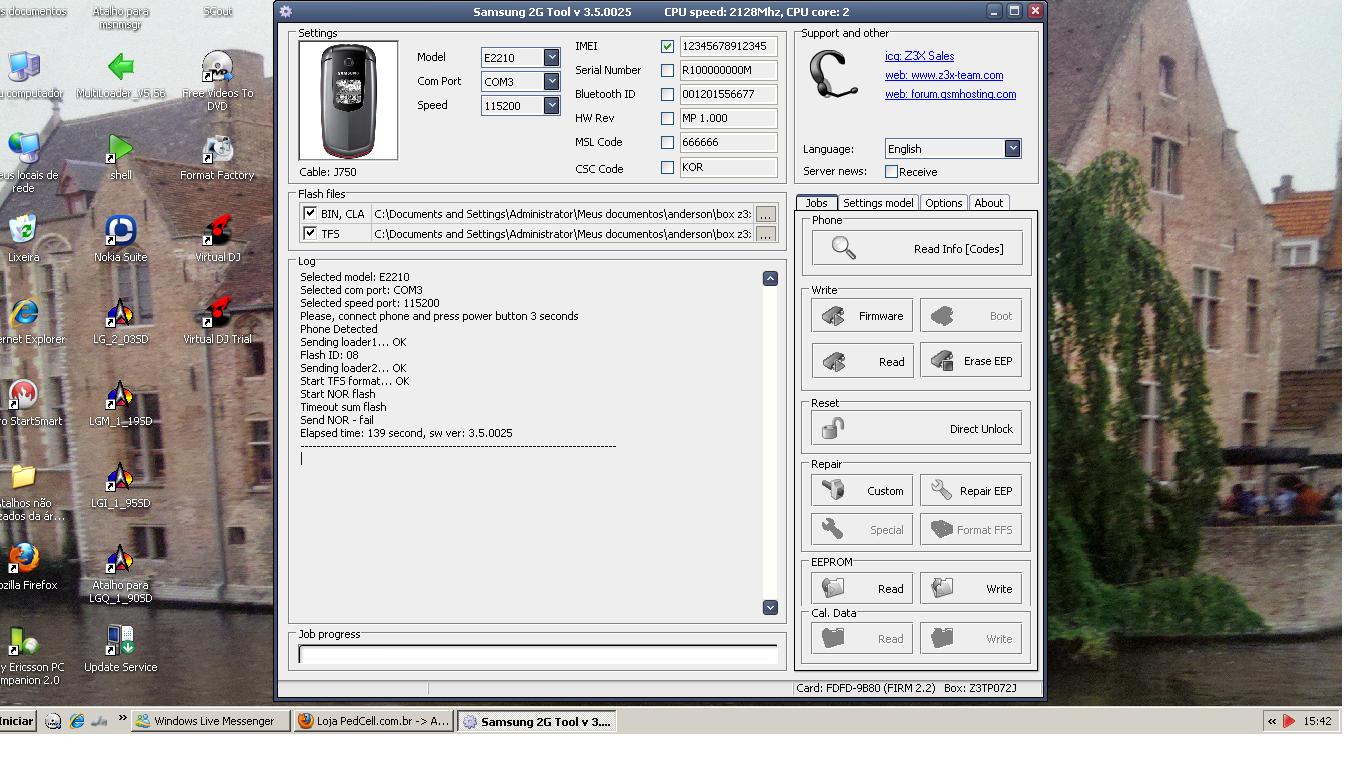Screen dimensions: 1366x768
Task: Enable the HW Rev checkbox
Action: coord(667,118)
